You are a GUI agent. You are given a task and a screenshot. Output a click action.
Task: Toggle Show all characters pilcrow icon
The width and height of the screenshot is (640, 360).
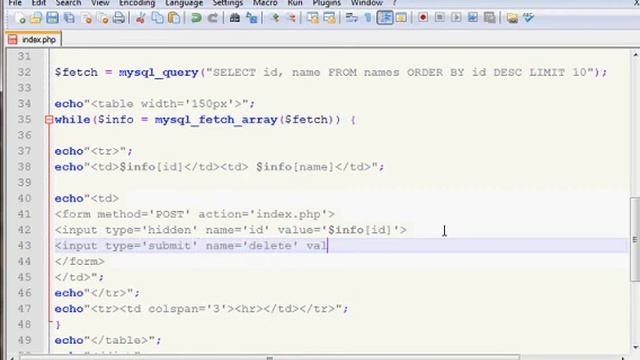[368, 18]
